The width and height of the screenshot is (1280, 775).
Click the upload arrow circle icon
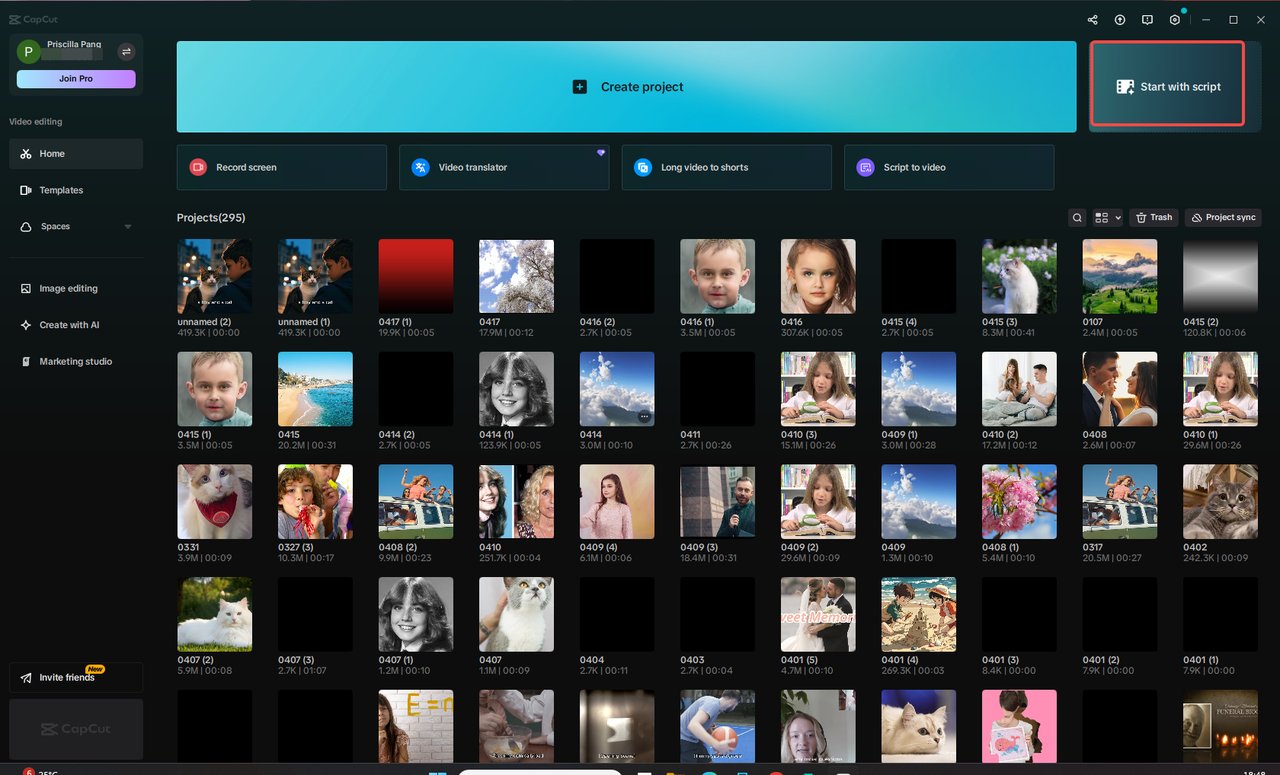(x=1120, y=19)
